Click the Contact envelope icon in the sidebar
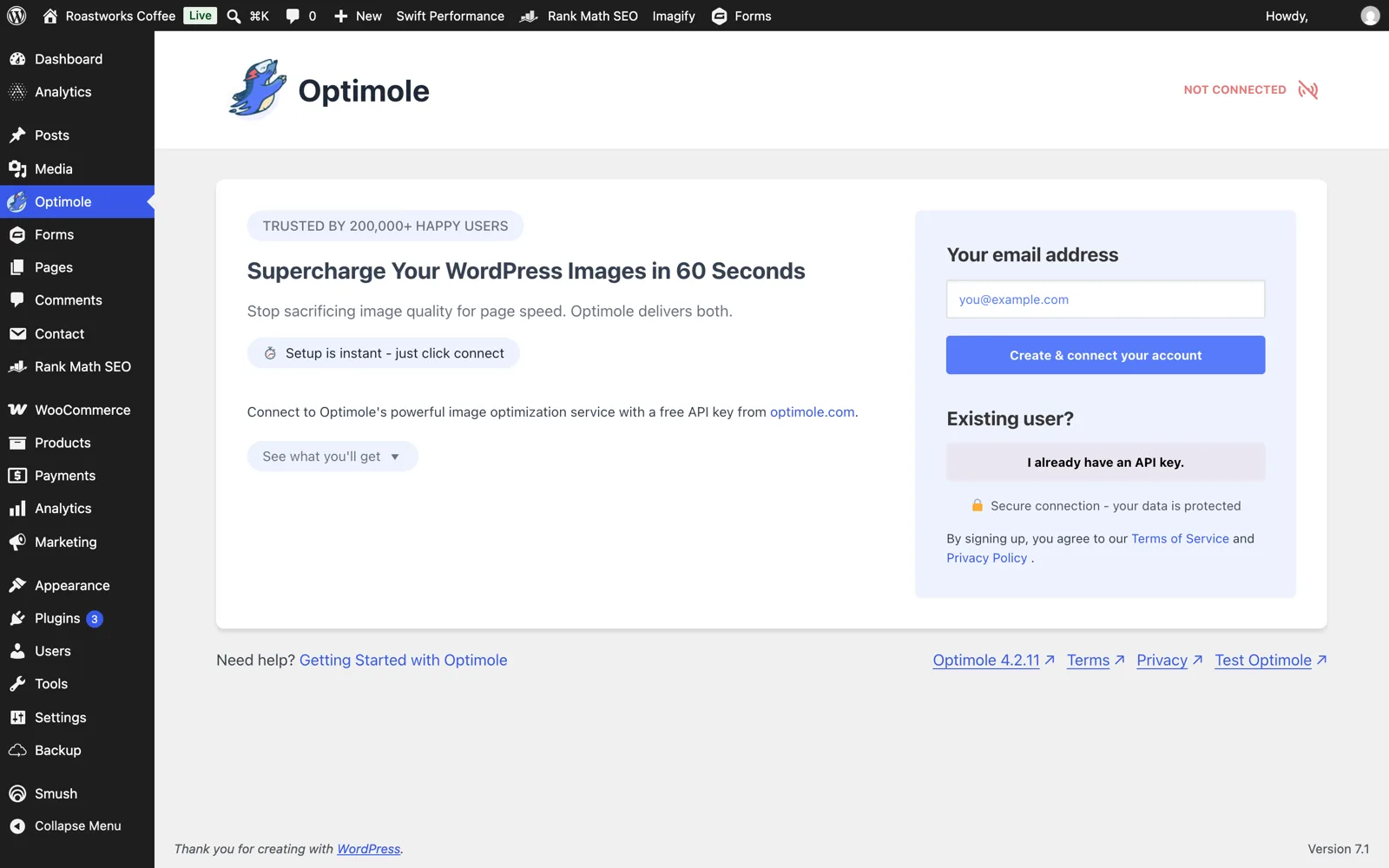The image size is (1389, 868). [x=17, y=333]
